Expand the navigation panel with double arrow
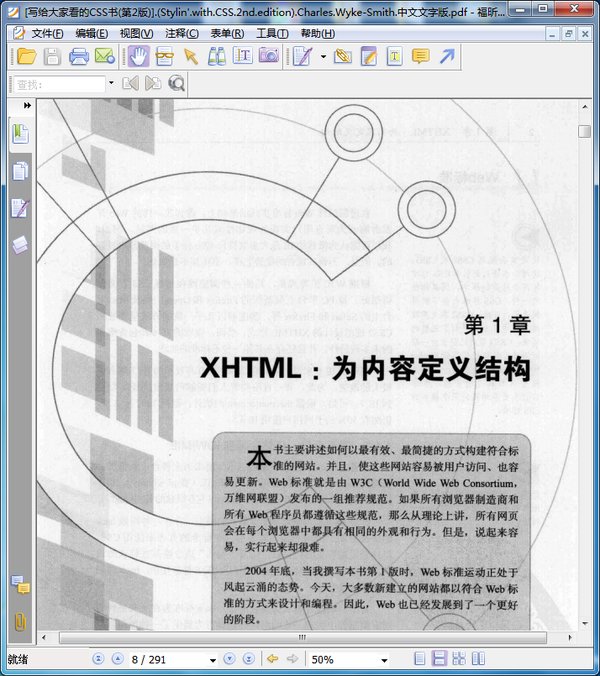This screenshot has width=600, height=676. tap(27, 105)
